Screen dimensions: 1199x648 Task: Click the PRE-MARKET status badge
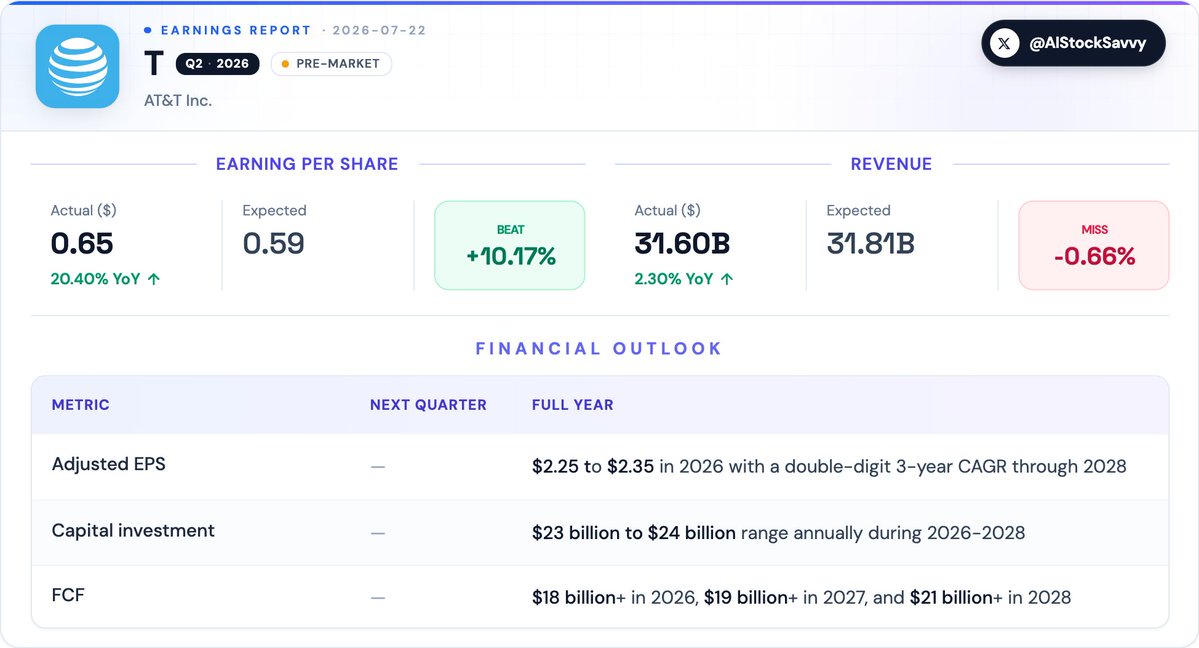pyautogui.click(x=331, y=64)
